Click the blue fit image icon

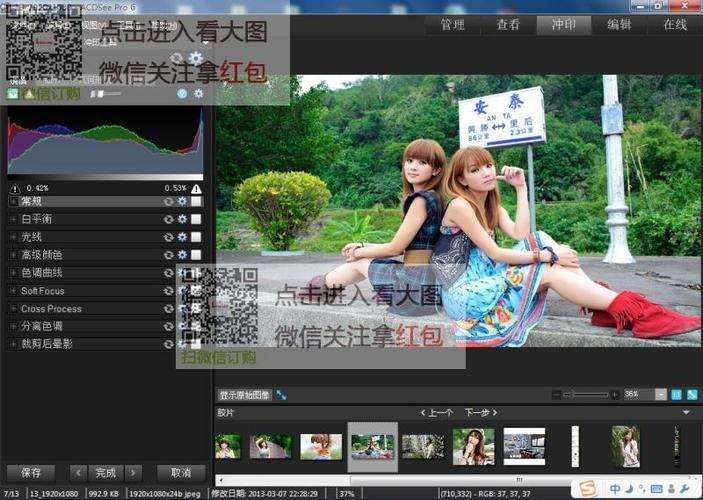[x=692, y=395]
